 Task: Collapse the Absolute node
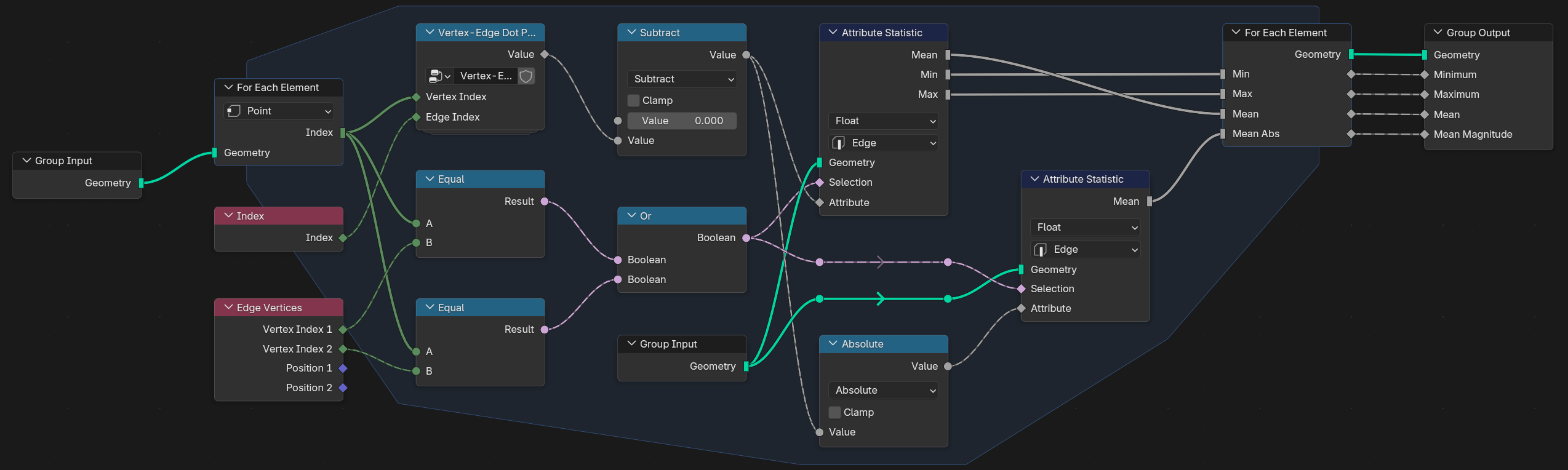click(x=834, y=344)
